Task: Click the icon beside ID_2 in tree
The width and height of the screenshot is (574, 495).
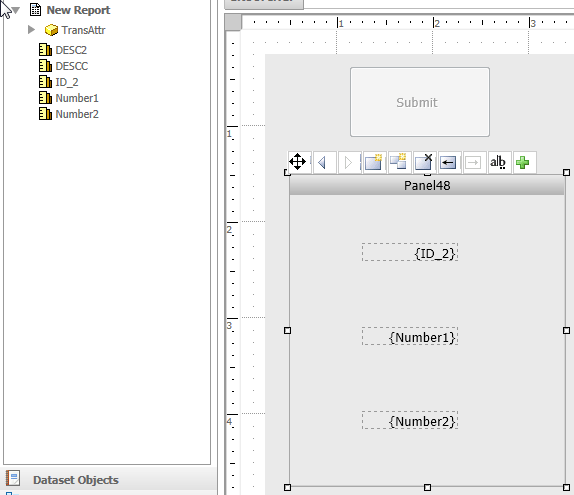Action: point(45,82)
